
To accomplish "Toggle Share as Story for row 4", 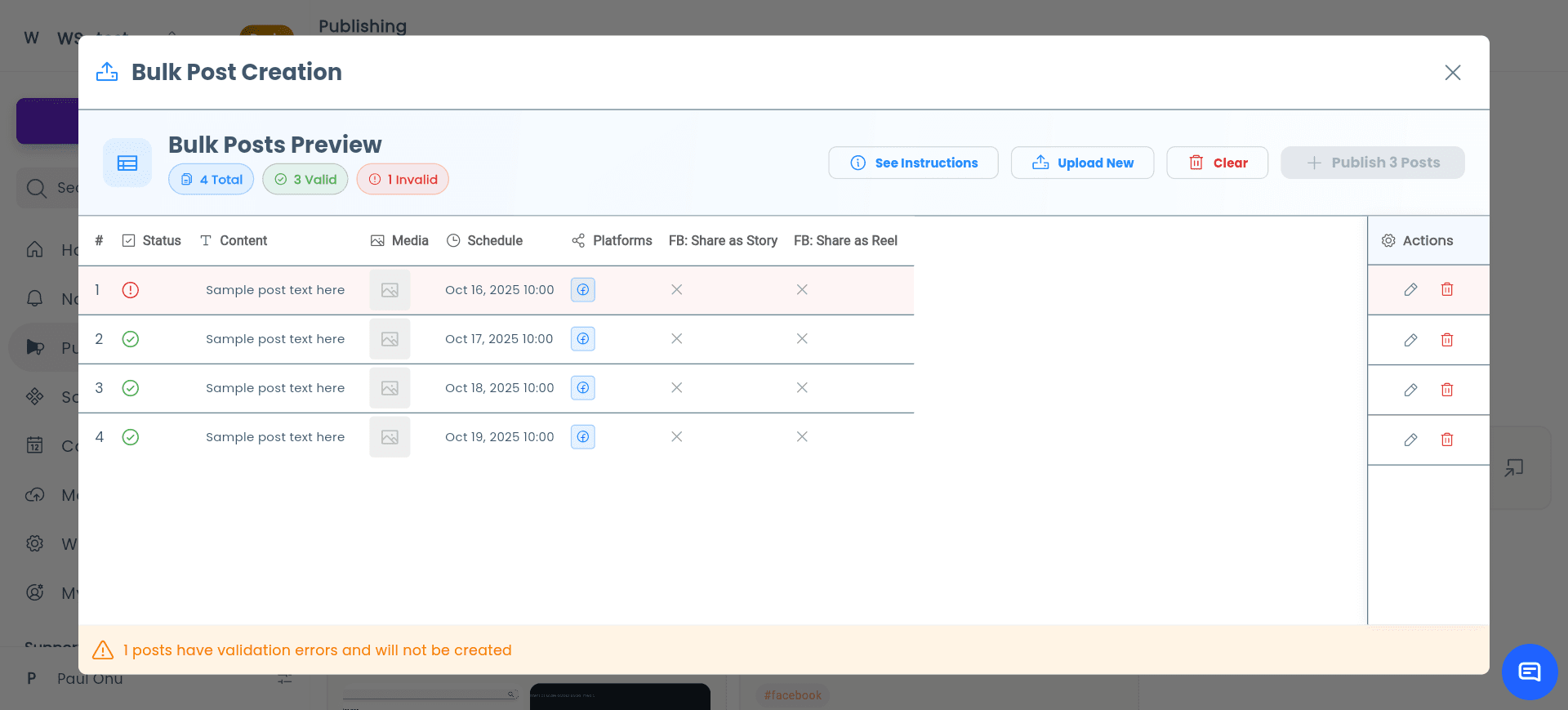I will 676,437.
